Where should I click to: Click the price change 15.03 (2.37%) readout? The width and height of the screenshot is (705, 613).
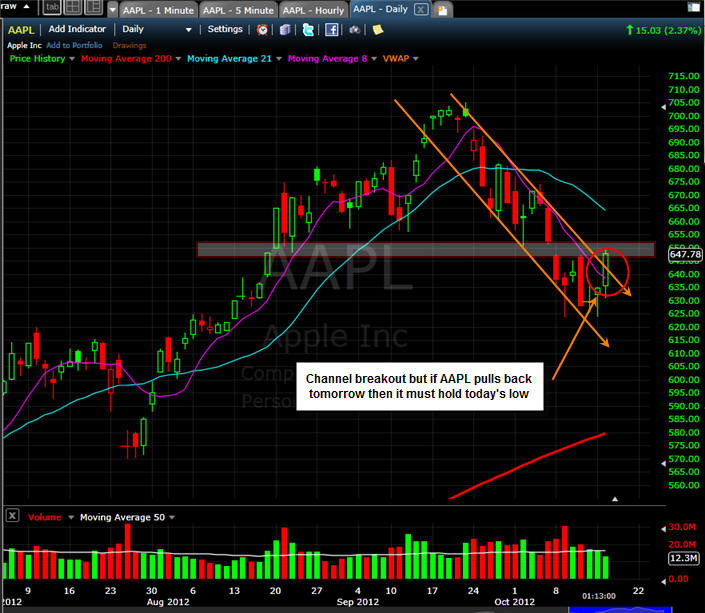(x=664, y=31)
